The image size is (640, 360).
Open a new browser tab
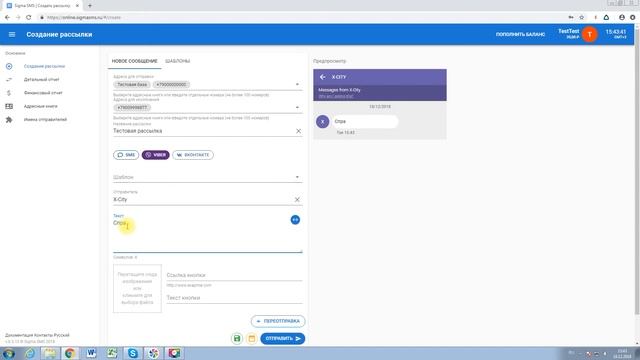pos(90,6)
